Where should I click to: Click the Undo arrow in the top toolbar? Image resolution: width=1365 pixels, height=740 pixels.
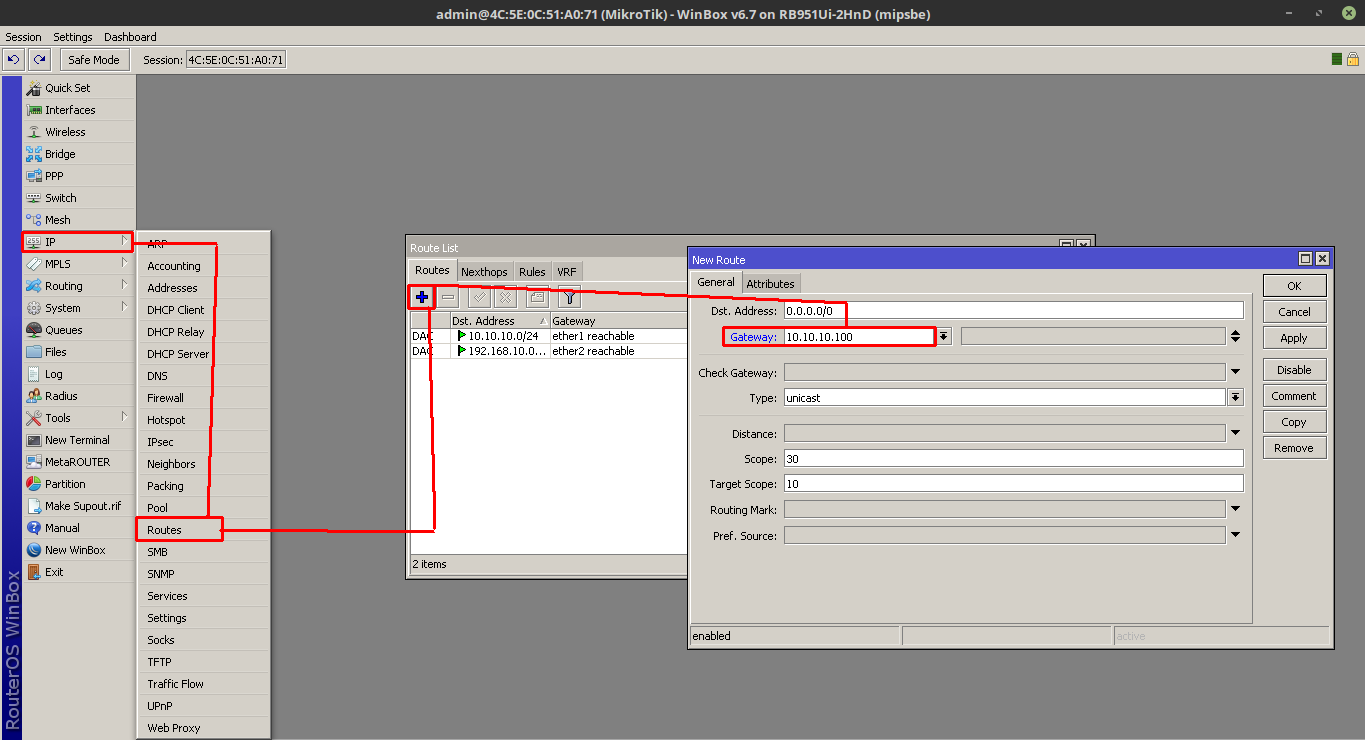[x=14, y=60]
